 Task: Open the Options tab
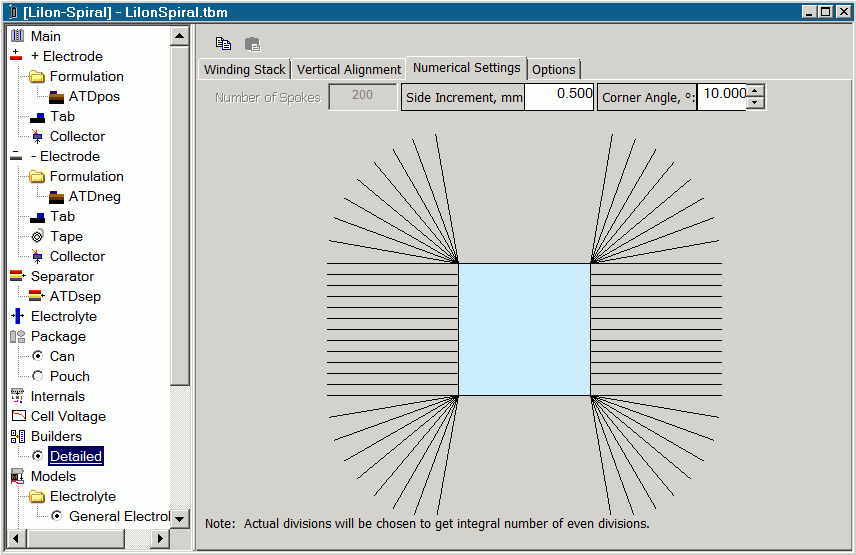[553, 70]
